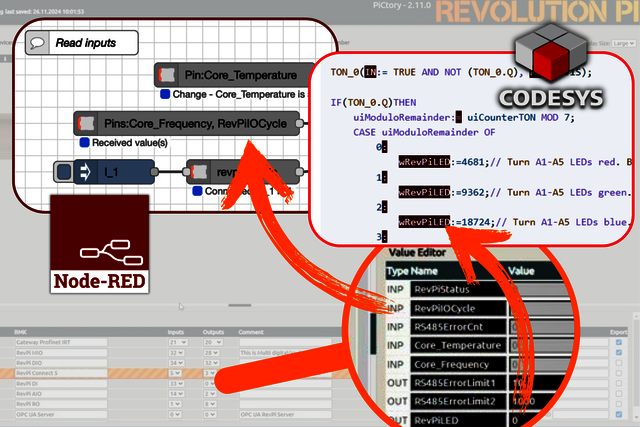
Task: Open Inputs dropdown for RevPi DI
Action: (x=178, y=384)
